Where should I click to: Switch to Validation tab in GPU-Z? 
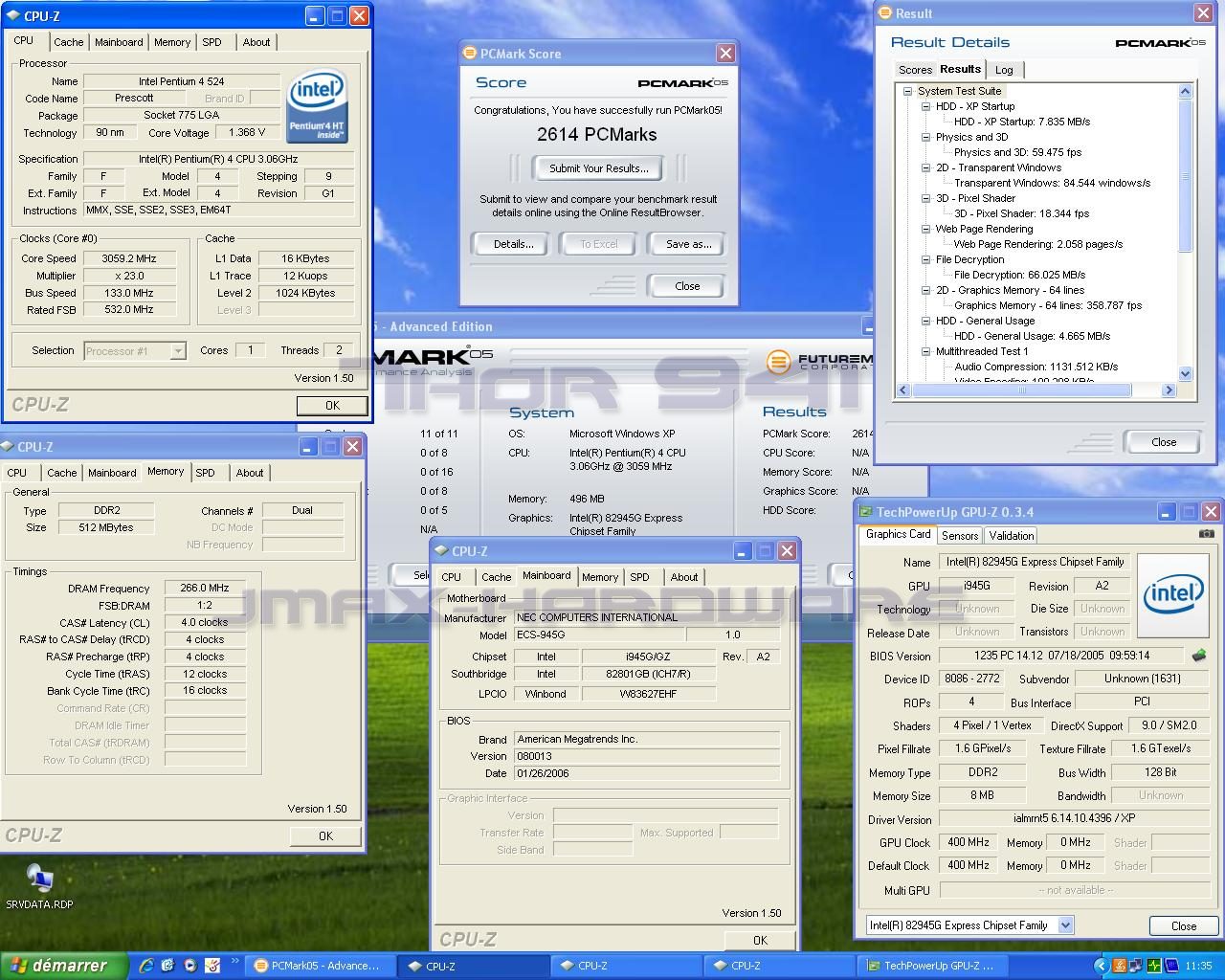point(1011,536)
